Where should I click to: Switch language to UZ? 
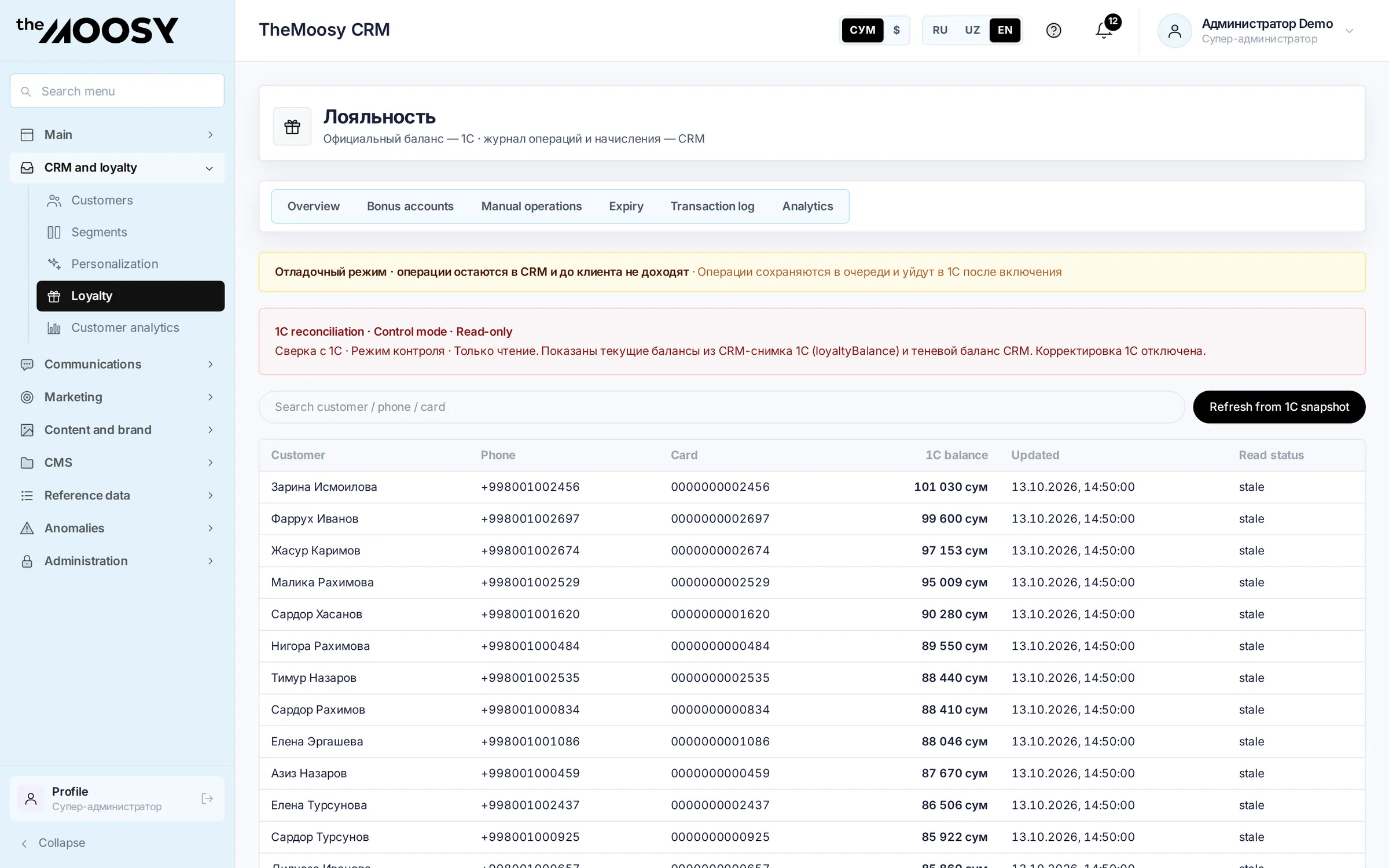coord(972,30)
